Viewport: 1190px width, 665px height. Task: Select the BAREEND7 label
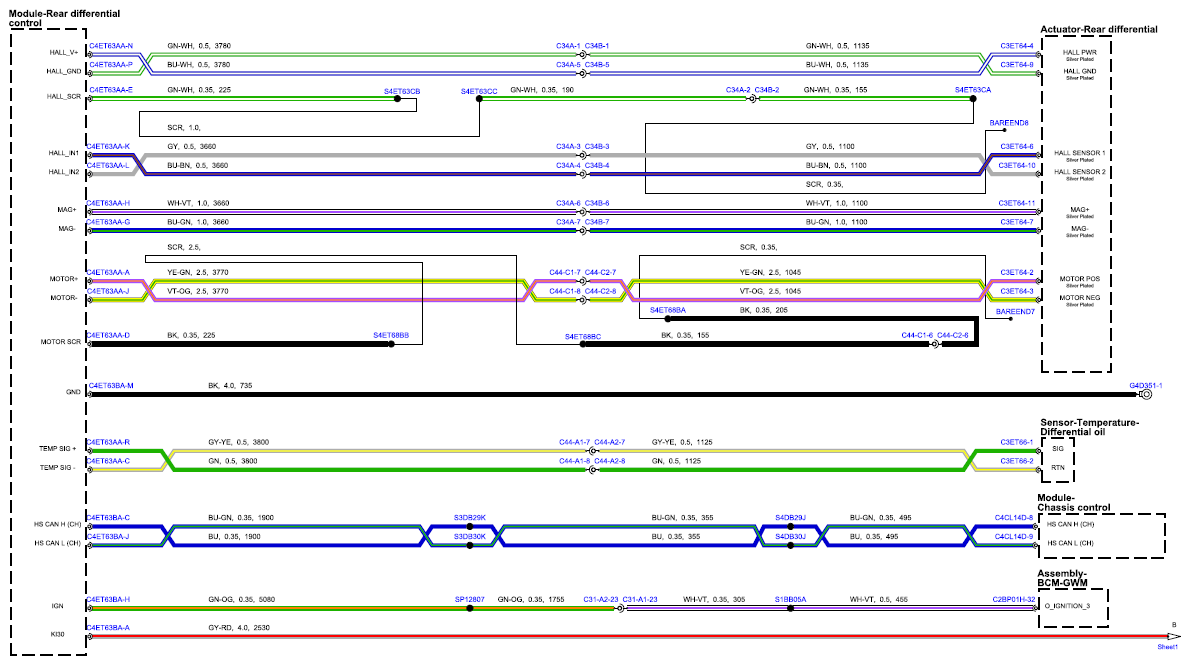1015,312
